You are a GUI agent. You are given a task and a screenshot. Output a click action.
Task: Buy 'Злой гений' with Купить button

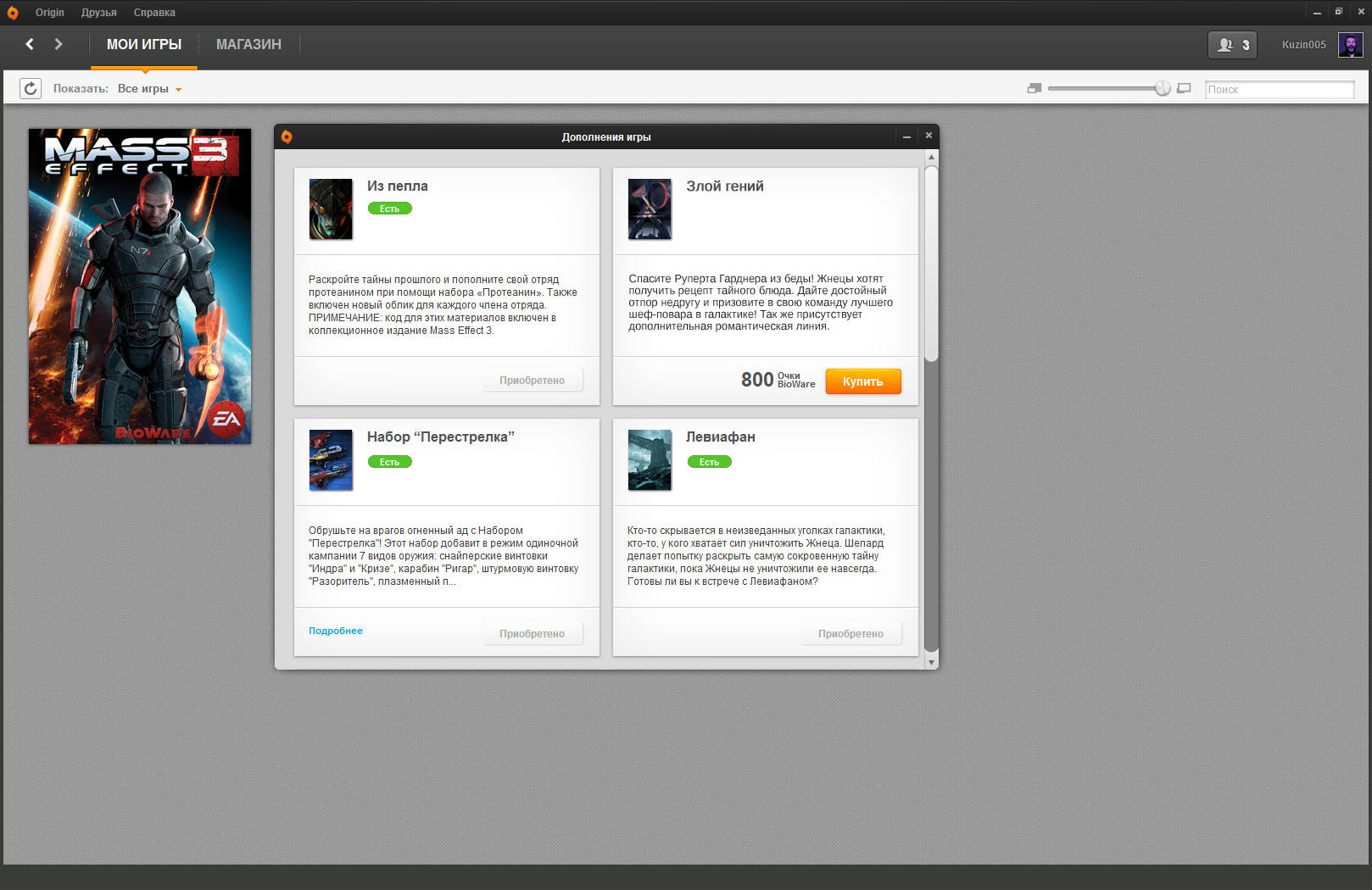pos(863,381)
